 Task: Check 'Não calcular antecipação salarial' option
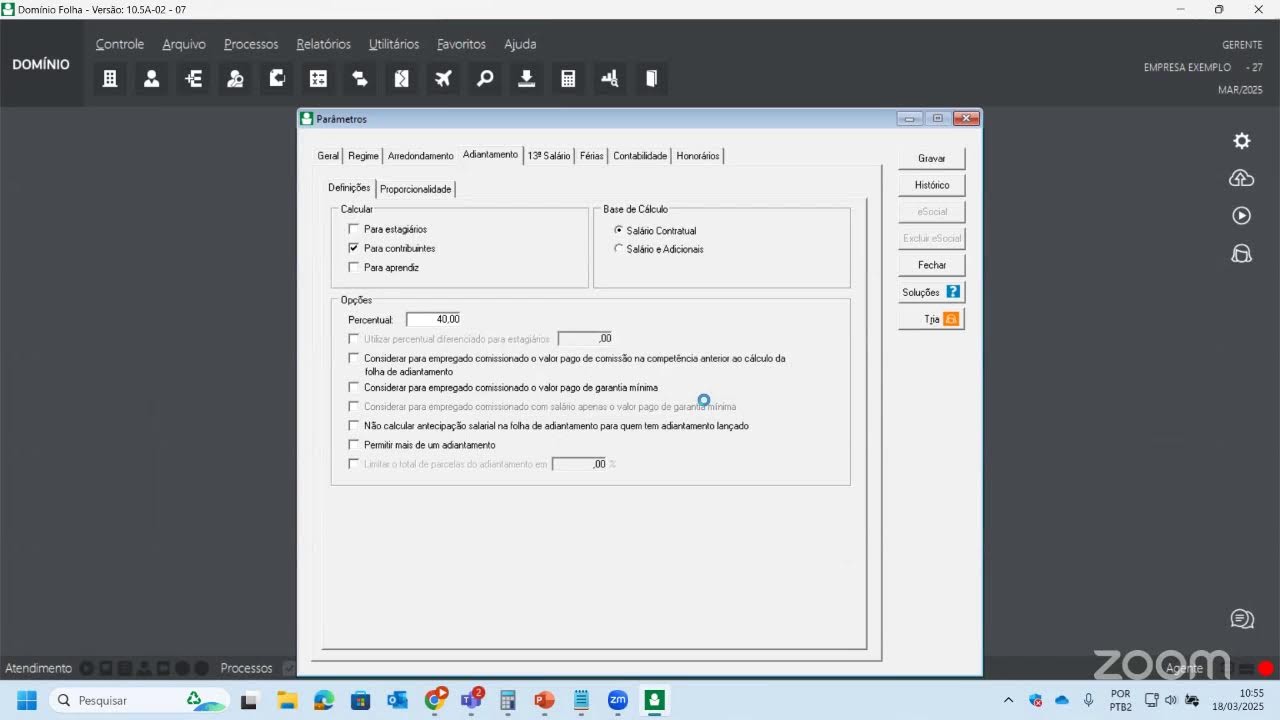tap(353, 426)
